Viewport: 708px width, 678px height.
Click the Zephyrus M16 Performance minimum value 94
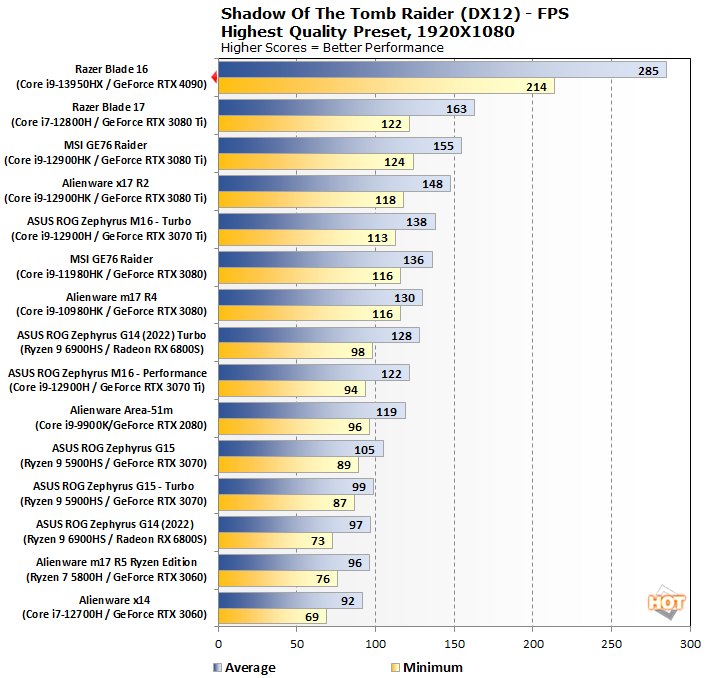pyautogui.click(x=351, y=390)
